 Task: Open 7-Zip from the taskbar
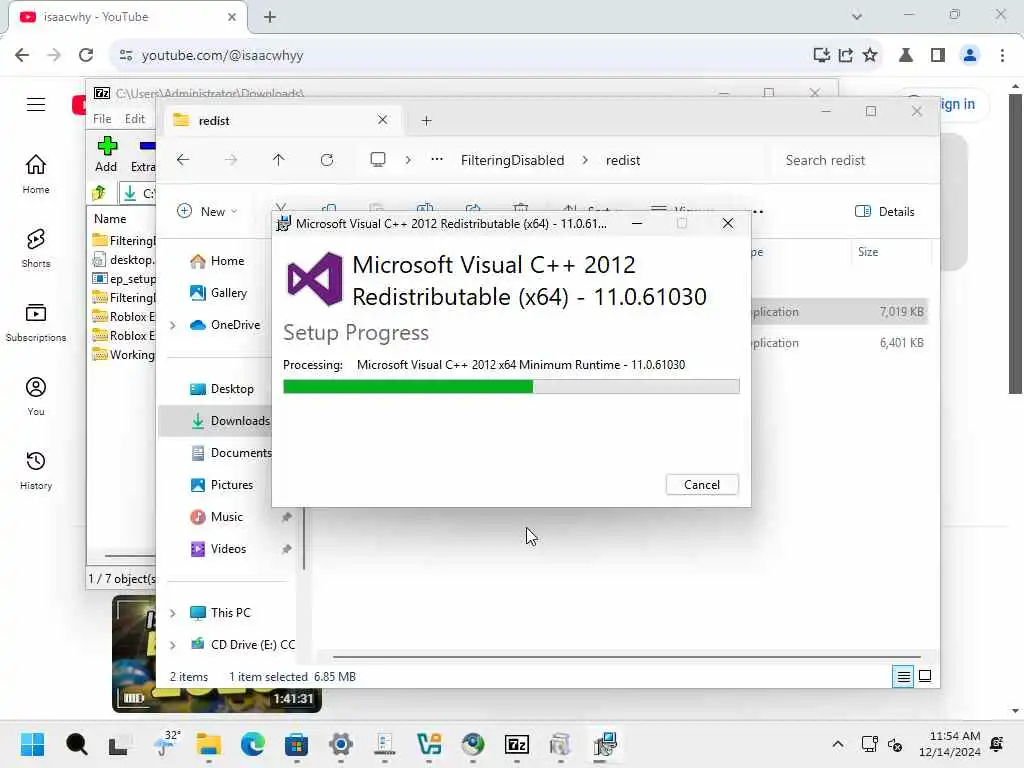[517, 744]
